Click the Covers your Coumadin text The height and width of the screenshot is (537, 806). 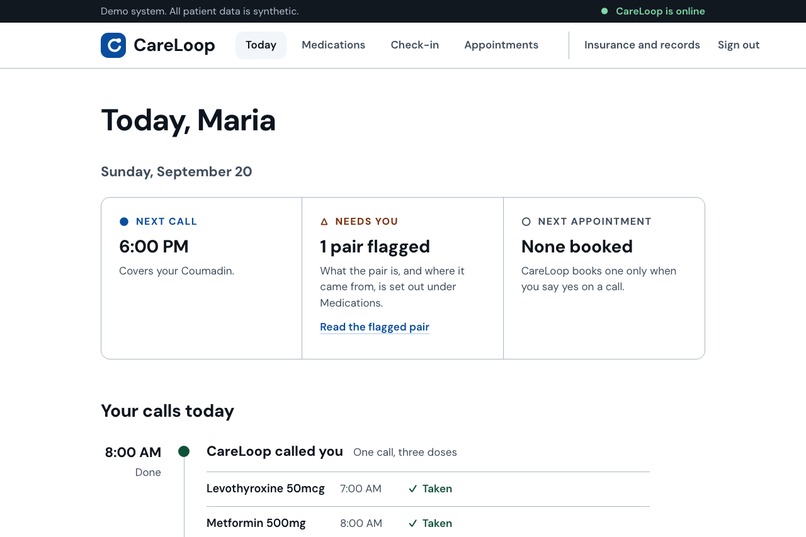176,271
